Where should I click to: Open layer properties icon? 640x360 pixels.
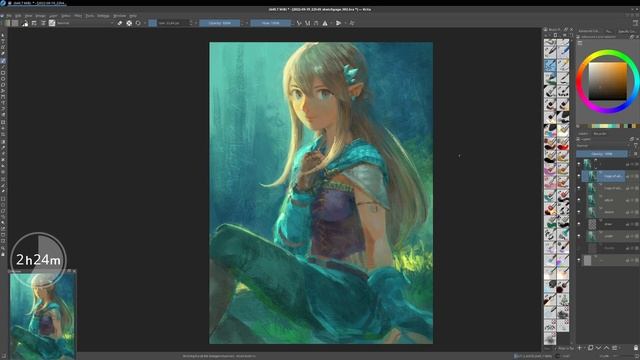pos(615,348)
